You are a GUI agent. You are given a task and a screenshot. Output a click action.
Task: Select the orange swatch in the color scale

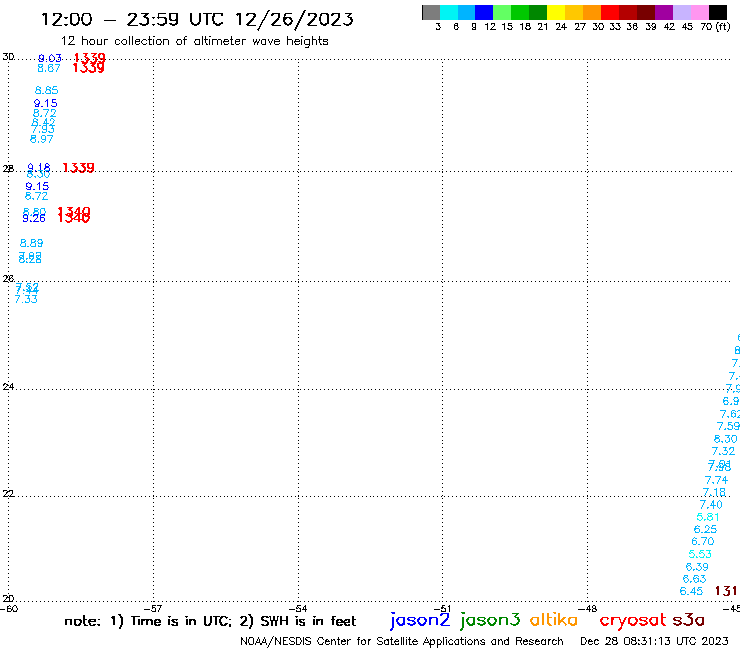tap(592, 12)
